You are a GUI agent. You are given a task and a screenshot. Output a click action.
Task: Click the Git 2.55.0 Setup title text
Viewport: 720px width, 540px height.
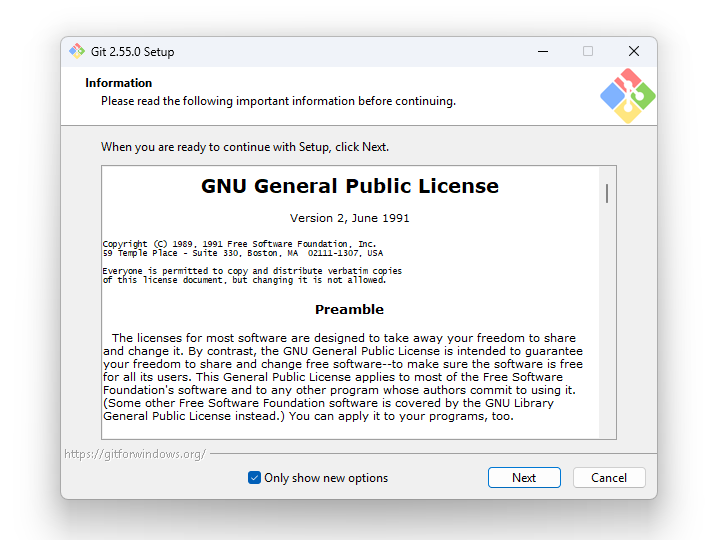tap(132, 51)
